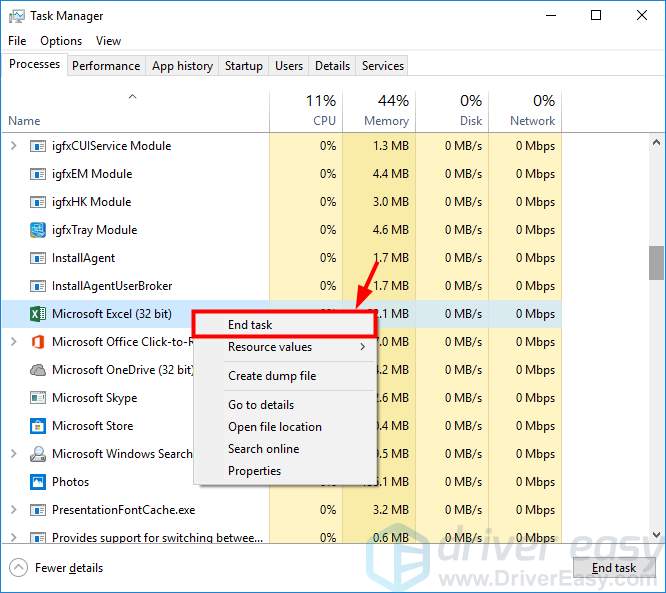The height and width of the screenshot is (593, 666).
Task: Switch to the Users tab
Action: tap(289, 66)
